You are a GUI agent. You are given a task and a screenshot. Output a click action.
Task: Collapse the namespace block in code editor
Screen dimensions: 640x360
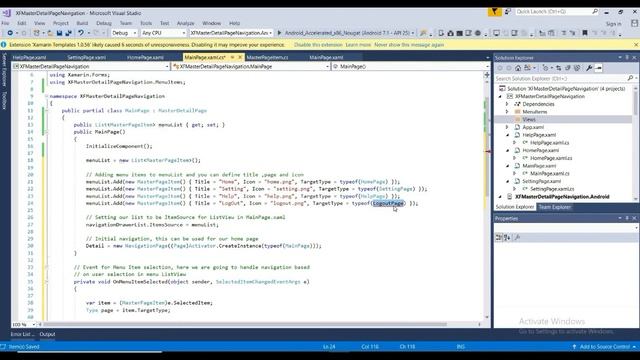point(46,96)
